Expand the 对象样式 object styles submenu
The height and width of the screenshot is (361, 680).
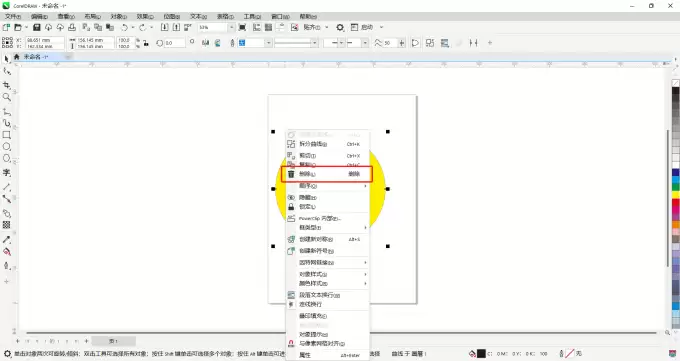pos(327,274)
